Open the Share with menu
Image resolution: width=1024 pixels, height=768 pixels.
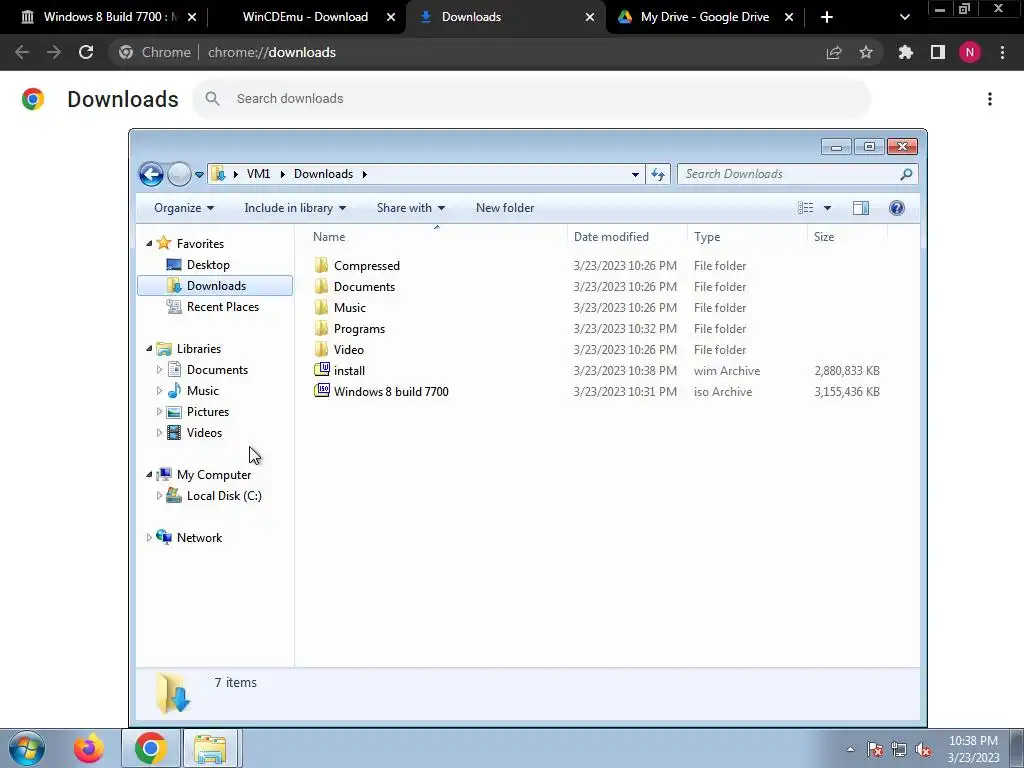pos(411,208)
